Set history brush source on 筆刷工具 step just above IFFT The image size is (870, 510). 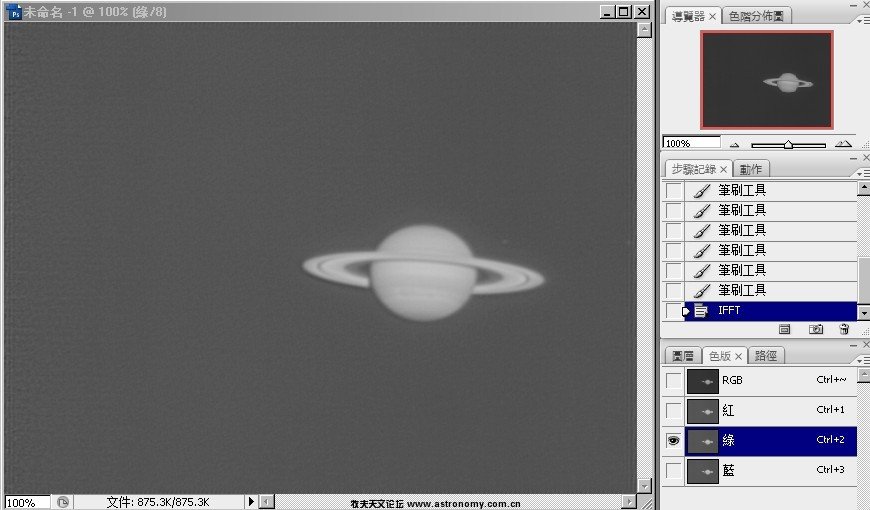[673, 291]
